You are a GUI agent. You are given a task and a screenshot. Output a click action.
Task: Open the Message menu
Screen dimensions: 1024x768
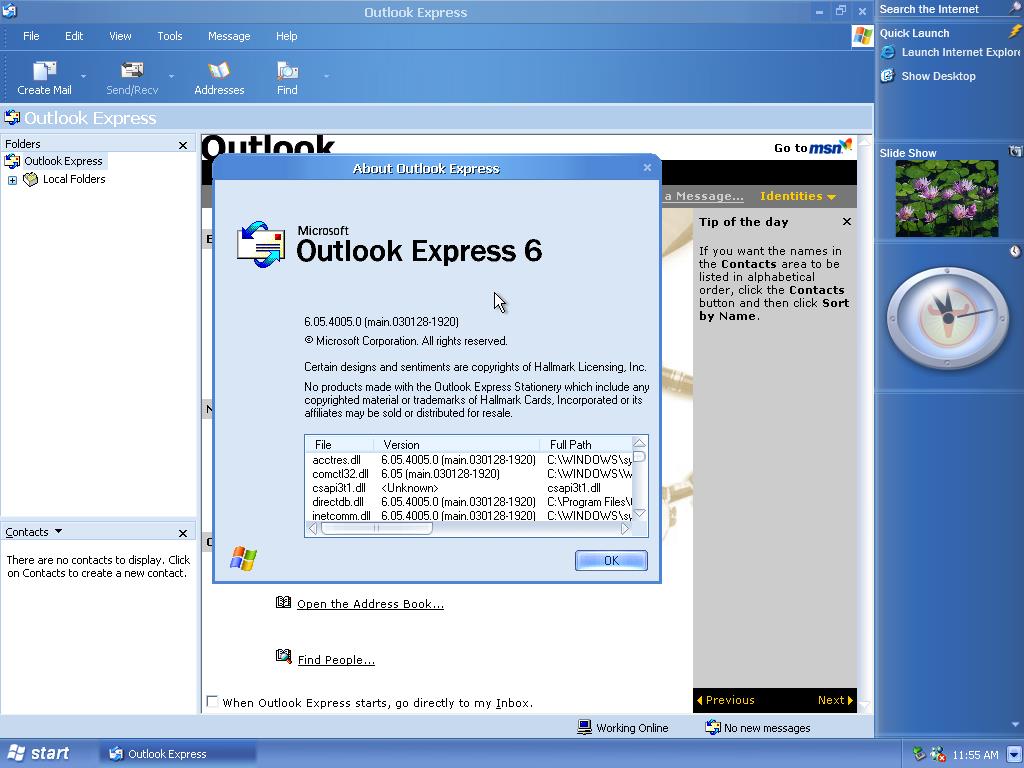(x=229, y=36)
